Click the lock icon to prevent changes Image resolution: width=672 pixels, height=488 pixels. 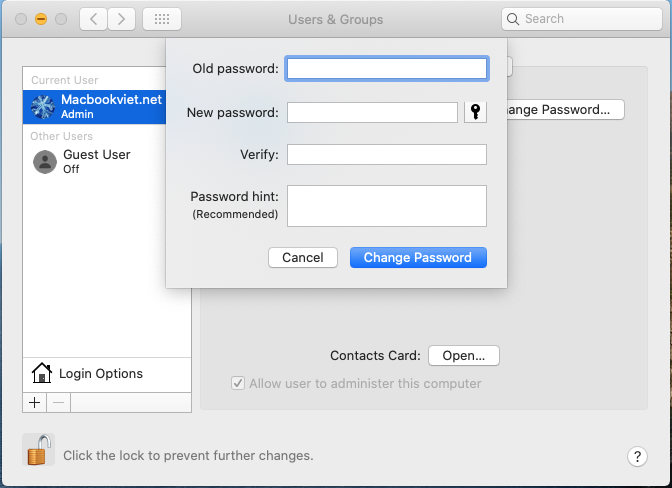coord(38,452)
